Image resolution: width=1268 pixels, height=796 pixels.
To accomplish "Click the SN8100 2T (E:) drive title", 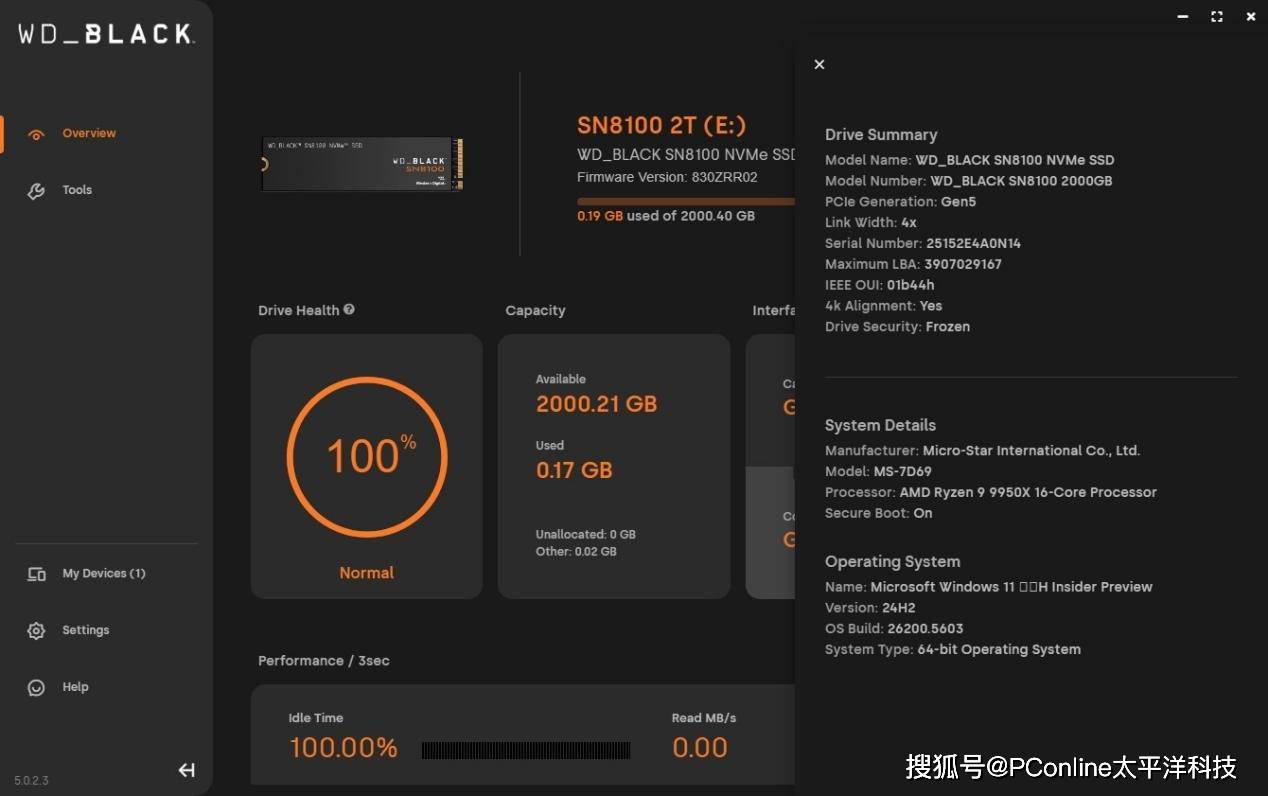I will pyautogui.click(x=661, y=126).
